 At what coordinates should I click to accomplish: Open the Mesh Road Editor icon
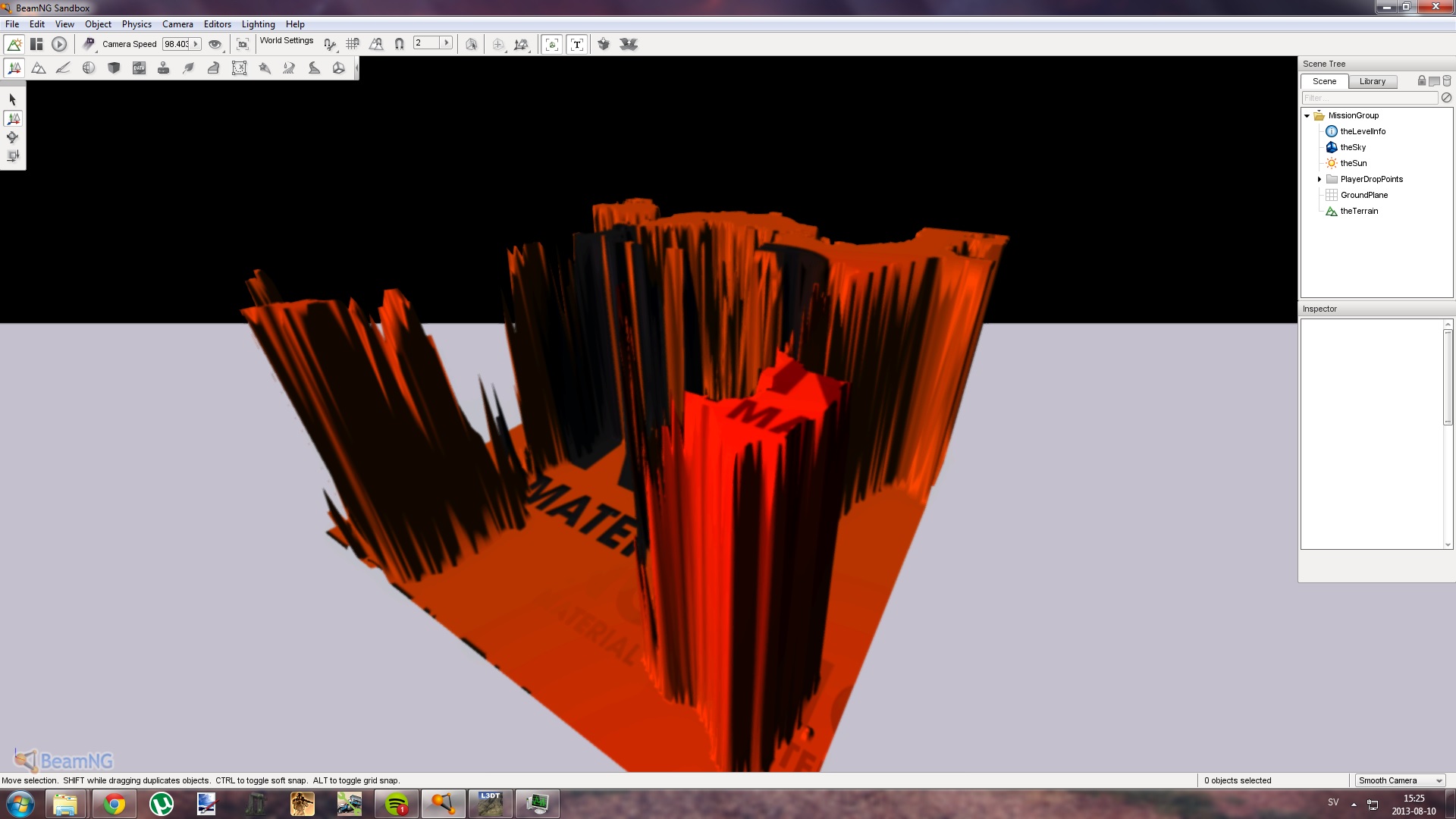tap(214, 68)
